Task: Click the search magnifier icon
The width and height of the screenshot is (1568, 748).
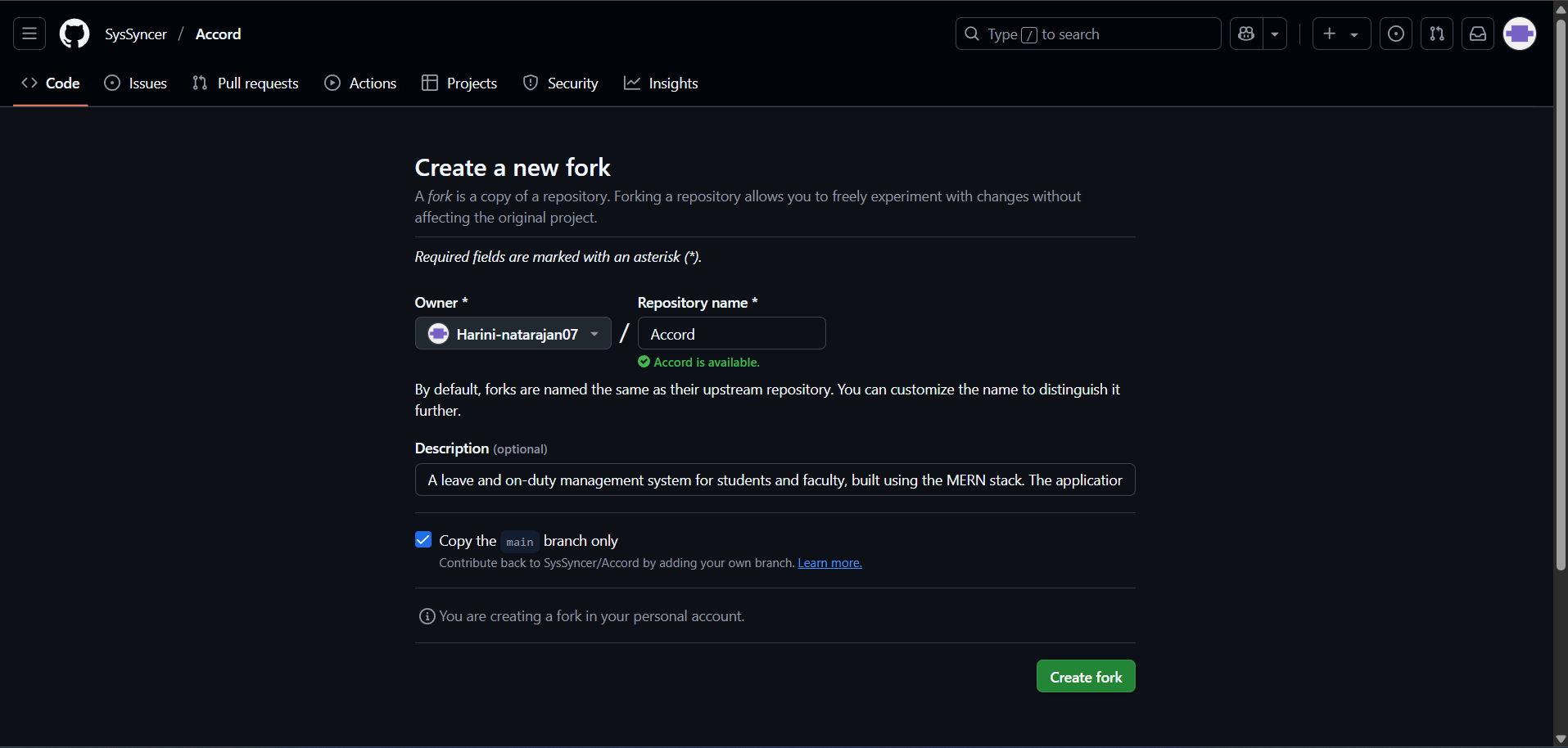Action: (972, 34)
